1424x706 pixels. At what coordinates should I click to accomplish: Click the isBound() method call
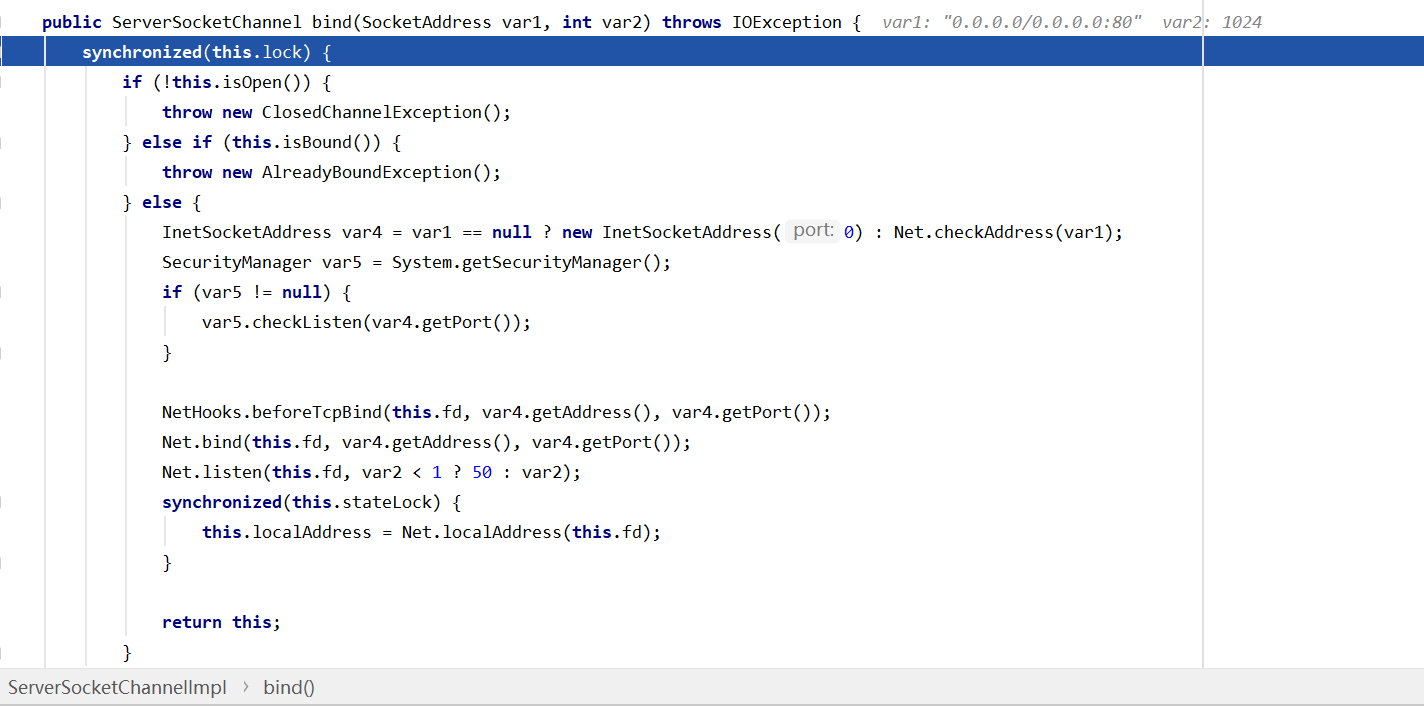(327, 142)
